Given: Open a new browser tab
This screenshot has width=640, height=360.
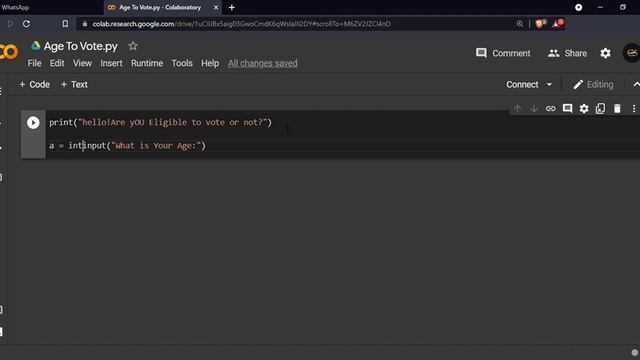Looking at the screenshot, I should 232,7.
